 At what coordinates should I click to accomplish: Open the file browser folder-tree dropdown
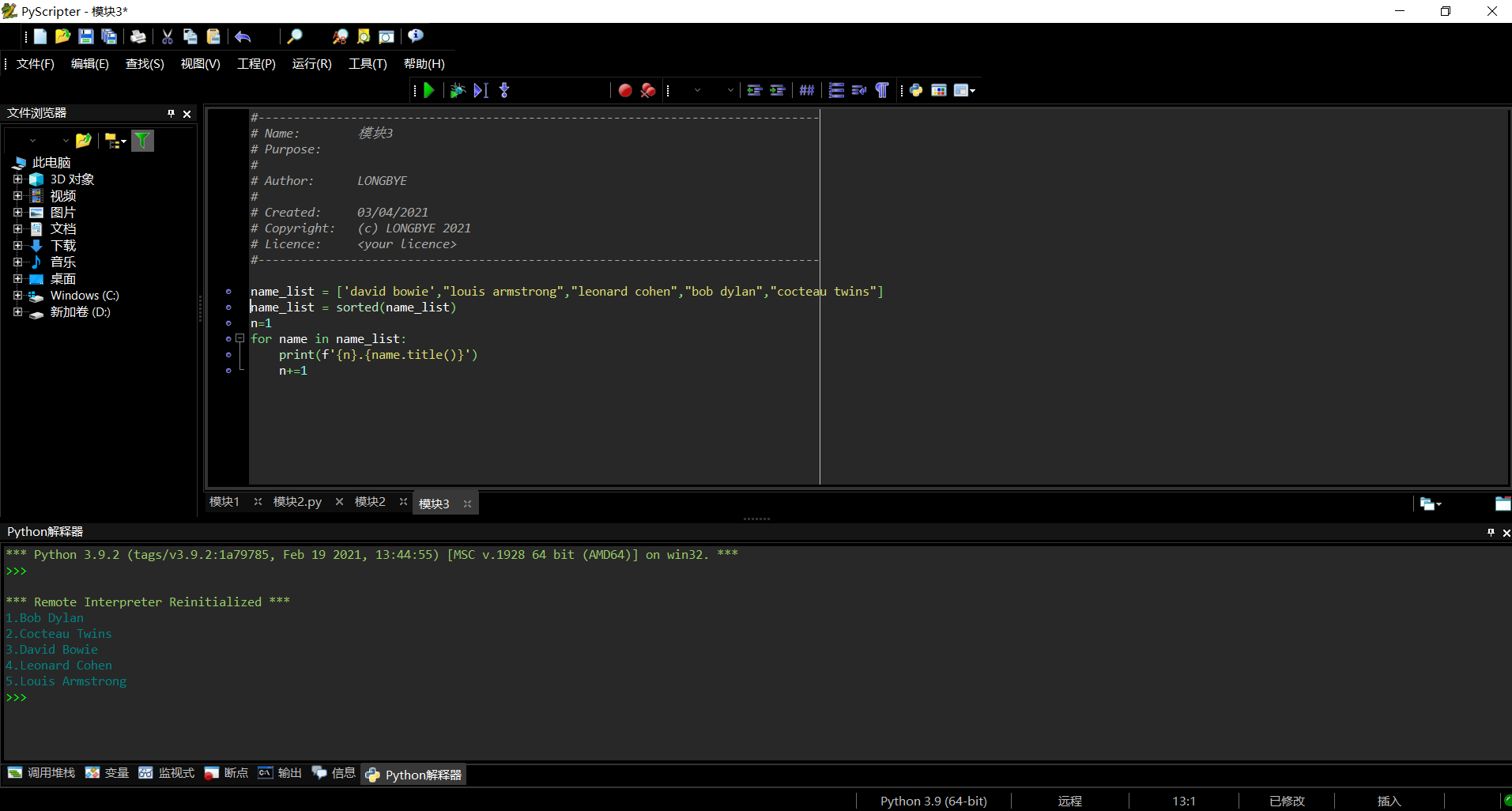[115, 141]
